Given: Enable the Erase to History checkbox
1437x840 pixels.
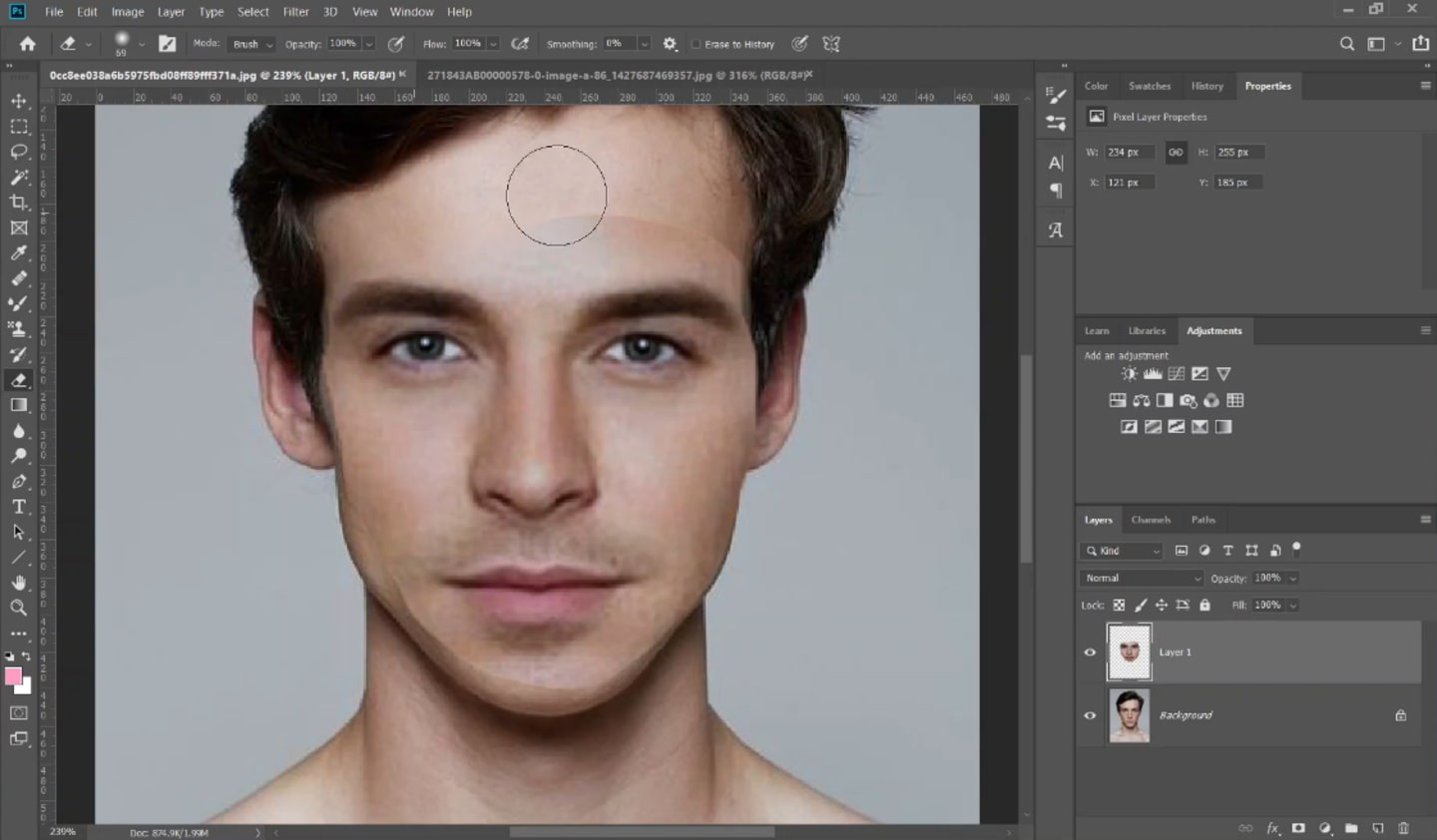Looking at the screenshot, I should click(695, 44).
